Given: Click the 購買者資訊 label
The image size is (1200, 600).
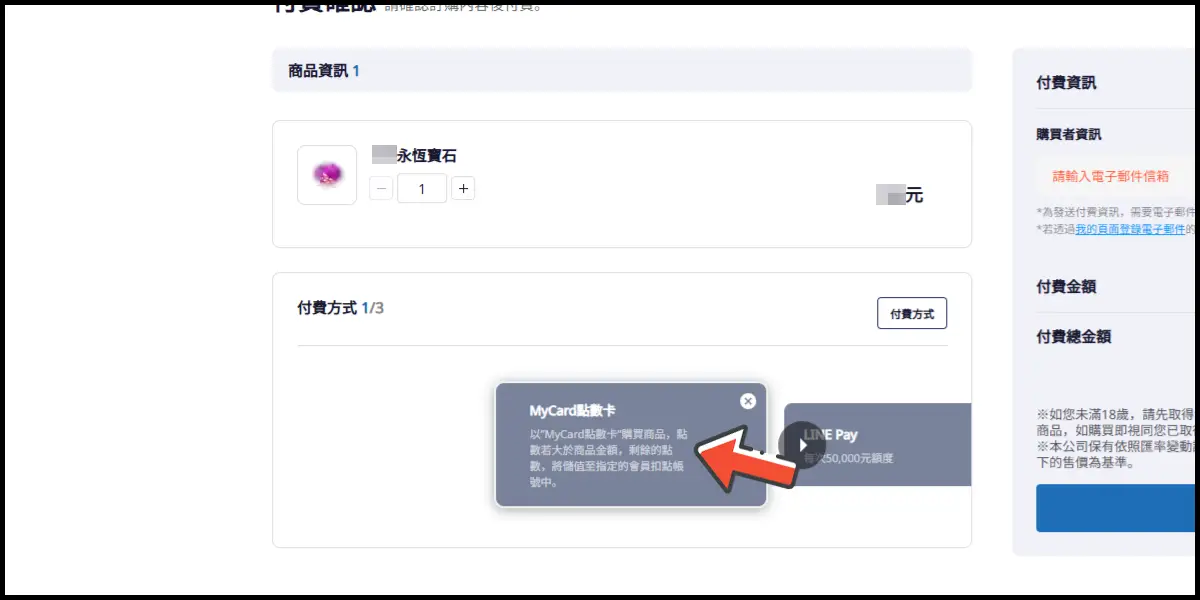Looking at the screenshot, I should pos(1068,134).
